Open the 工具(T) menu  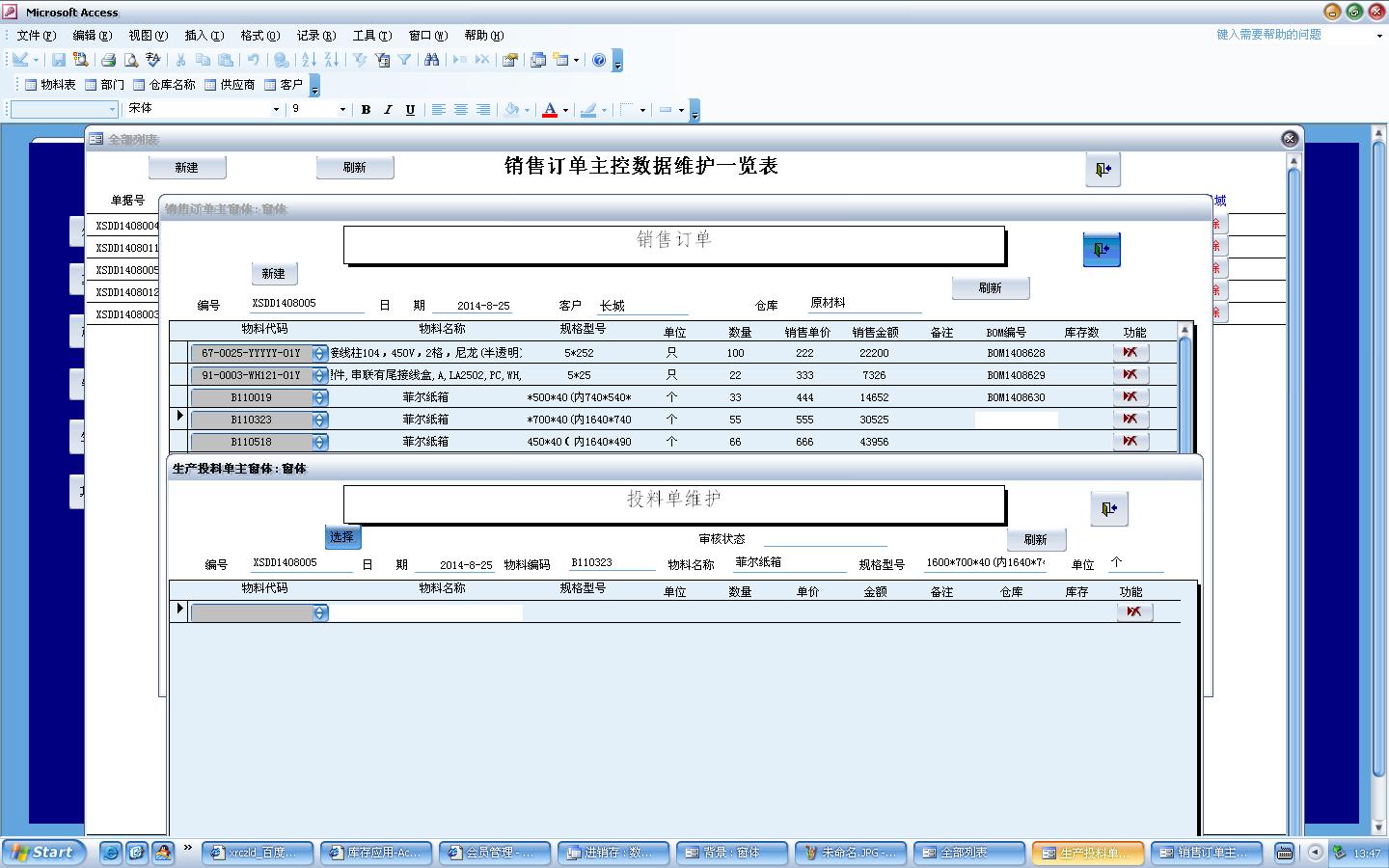tap(372, 36)
